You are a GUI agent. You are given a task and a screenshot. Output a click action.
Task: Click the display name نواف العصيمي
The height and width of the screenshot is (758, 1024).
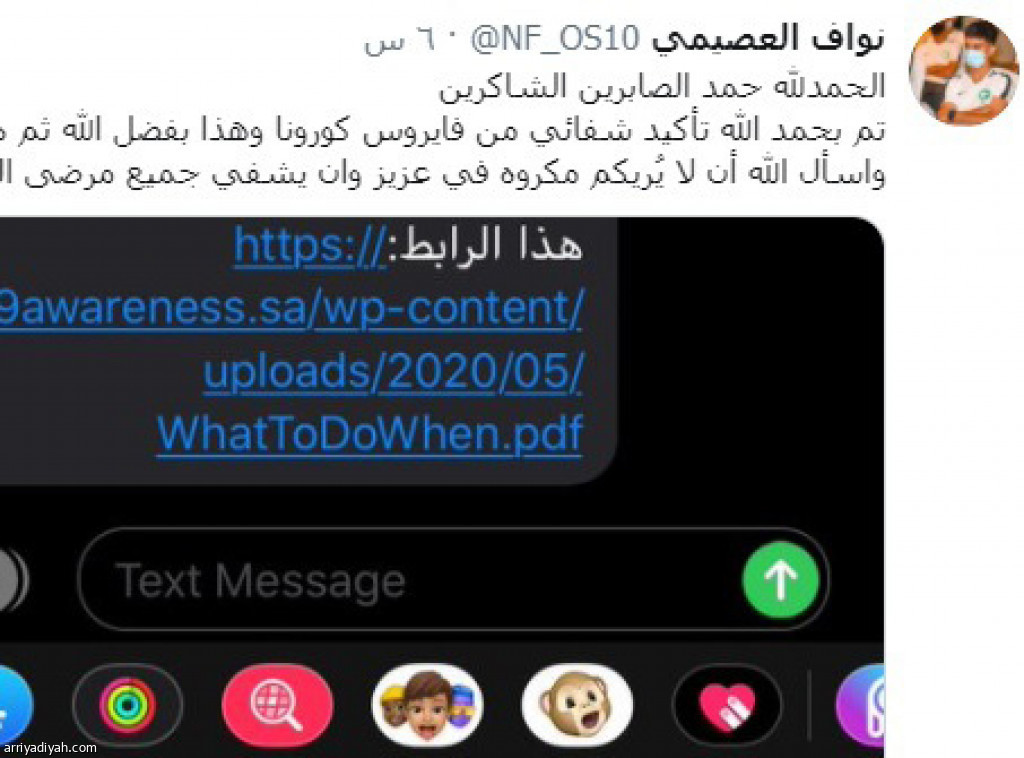pos(768,38)
